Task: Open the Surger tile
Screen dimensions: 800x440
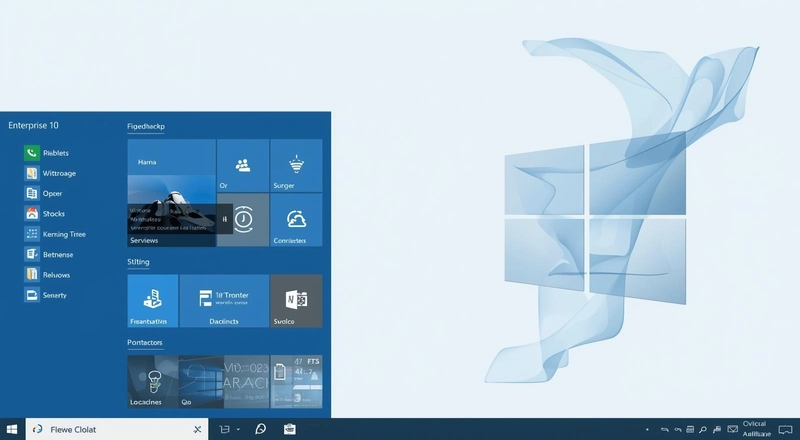Action: (296, 165)
